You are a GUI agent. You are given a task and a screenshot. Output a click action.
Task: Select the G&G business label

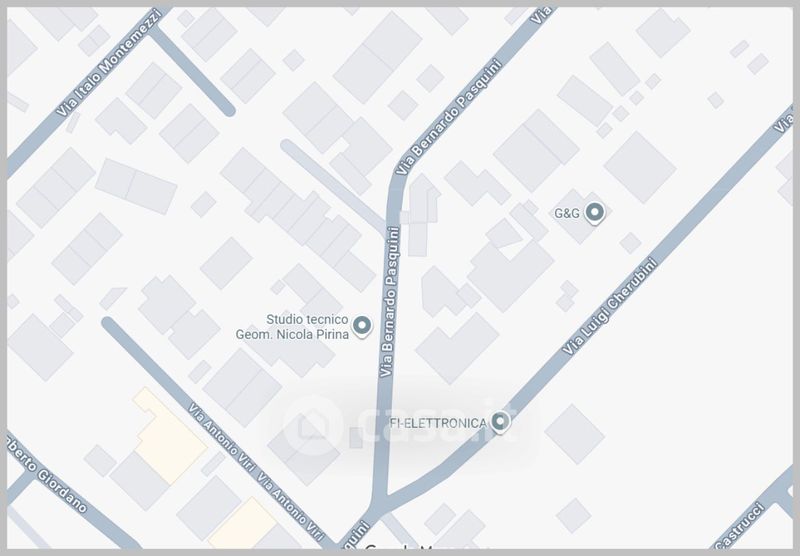pos(567,213)
